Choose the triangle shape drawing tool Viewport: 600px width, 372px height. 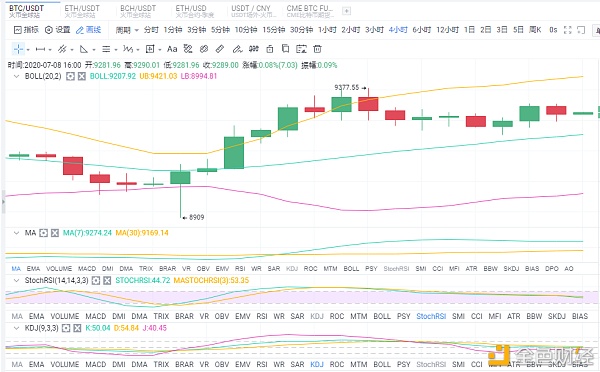pos(83,49)
